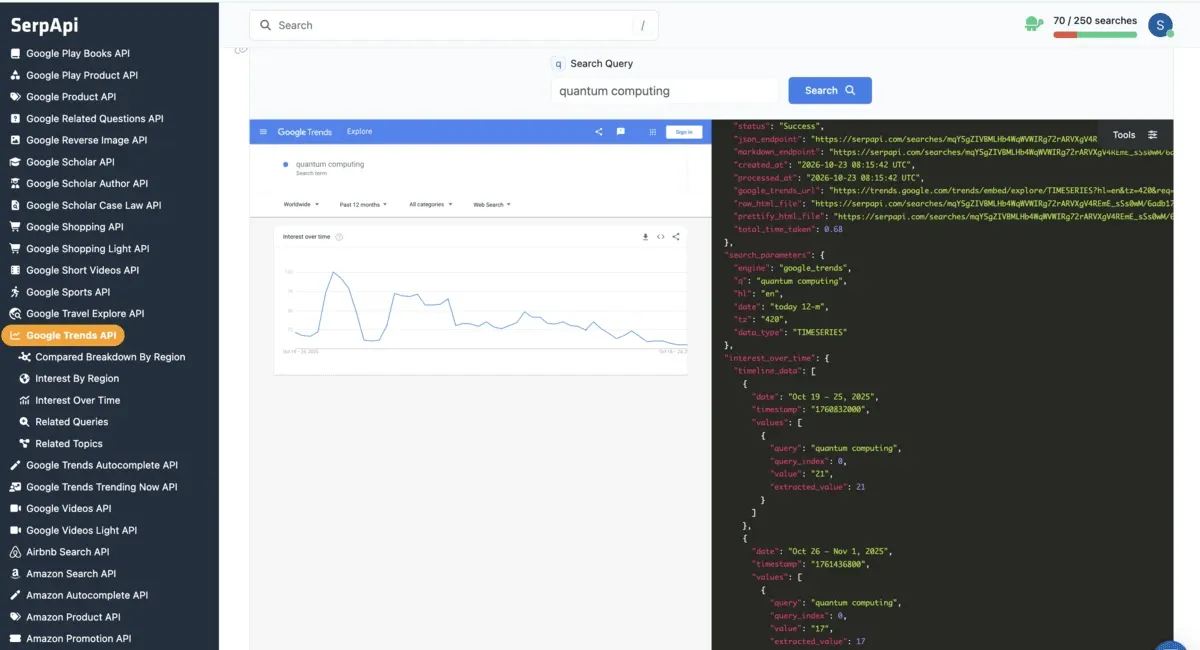
Task: Click Google Scholar Author API icon
Action: coord(15,183)
